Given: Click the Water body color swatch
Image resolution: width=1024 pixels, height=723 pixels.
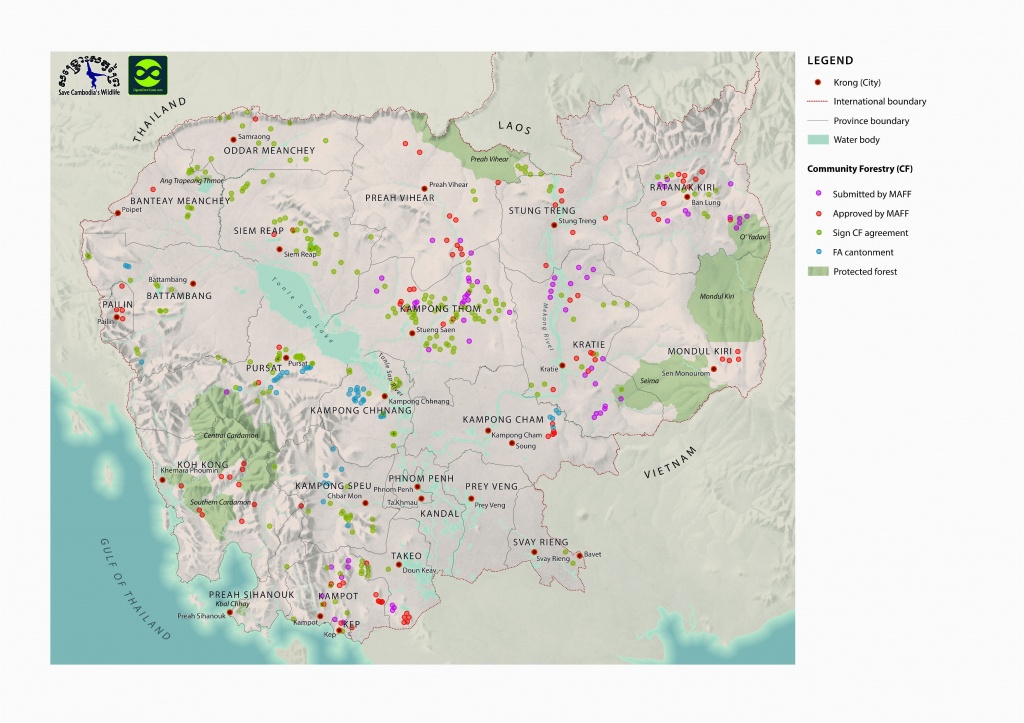Looking at the screenshot, I should (x=817, y=140).
